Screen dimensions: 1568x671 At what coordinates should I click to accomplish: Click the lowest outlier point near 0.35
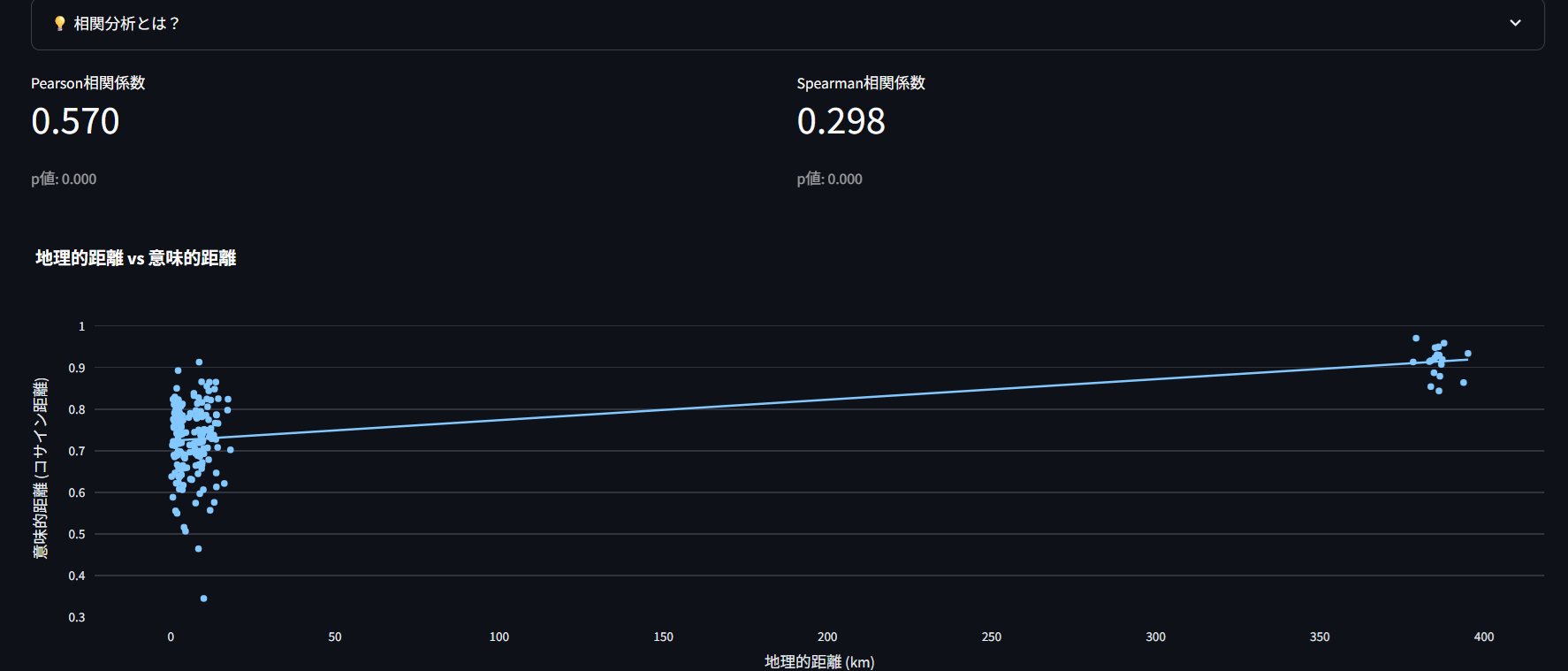[x=204, y=599]
